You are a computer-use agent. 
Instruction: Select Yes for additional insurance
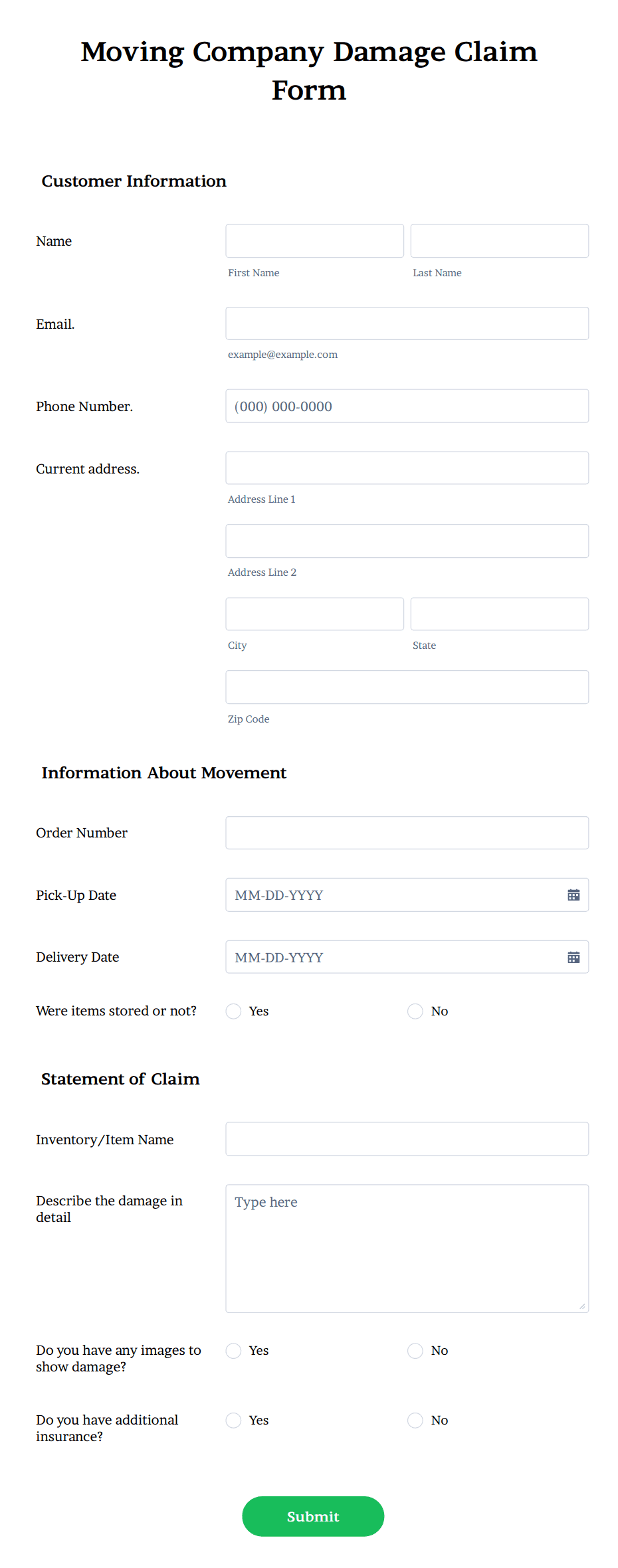[x=233, y=1420]
